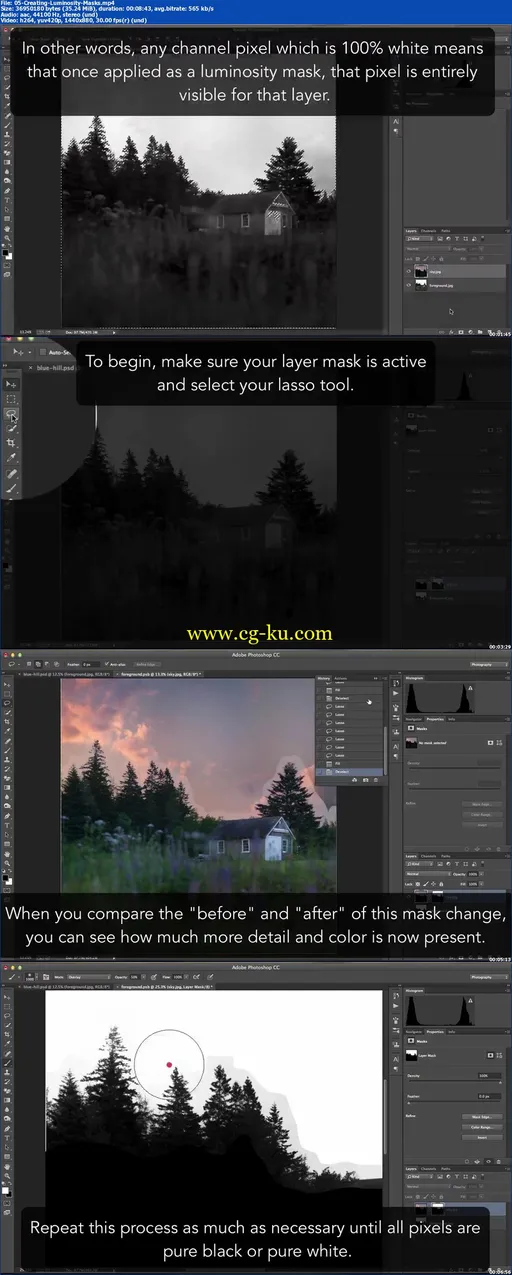Image resolution: width=512 pixels, height=1275 pixels.
Task: Click the pixel mask button in bottom frame Properties
Action: 490,1055
